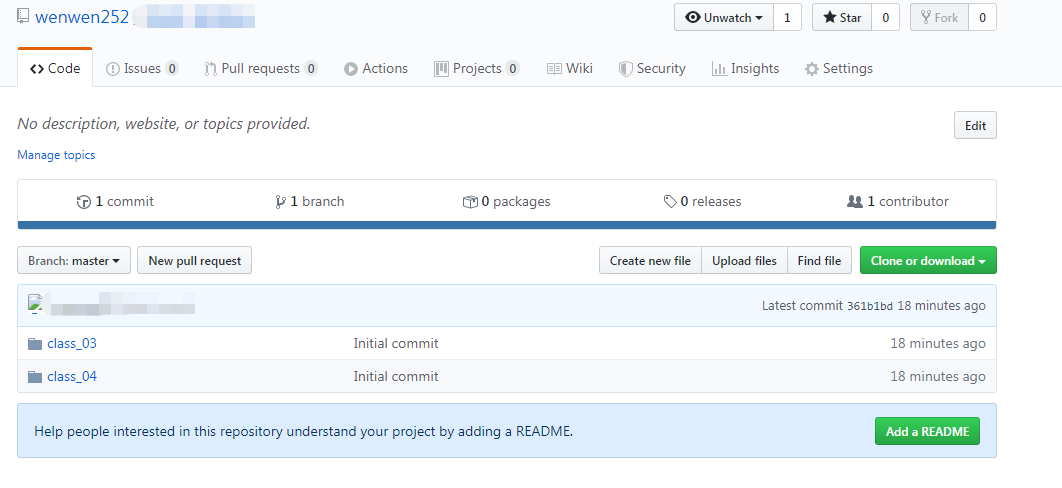
Task: View the 1 contributor list
Action: point(898,201)
